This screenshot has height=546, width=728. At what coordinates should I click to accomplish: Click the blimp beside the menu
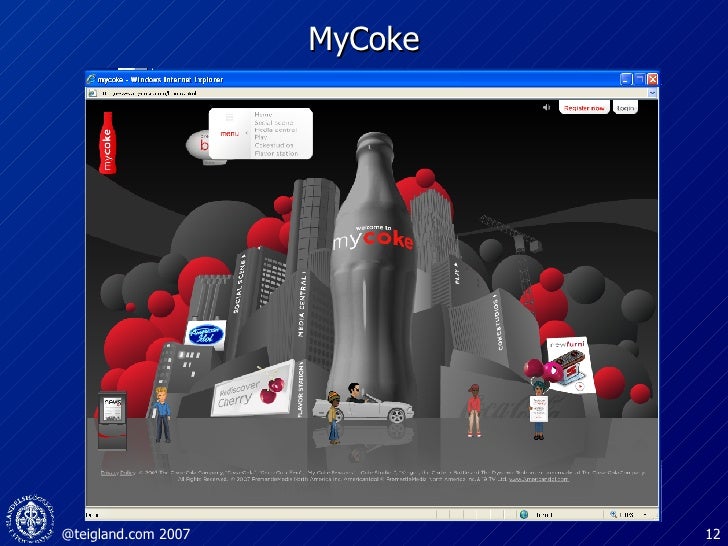198,147
